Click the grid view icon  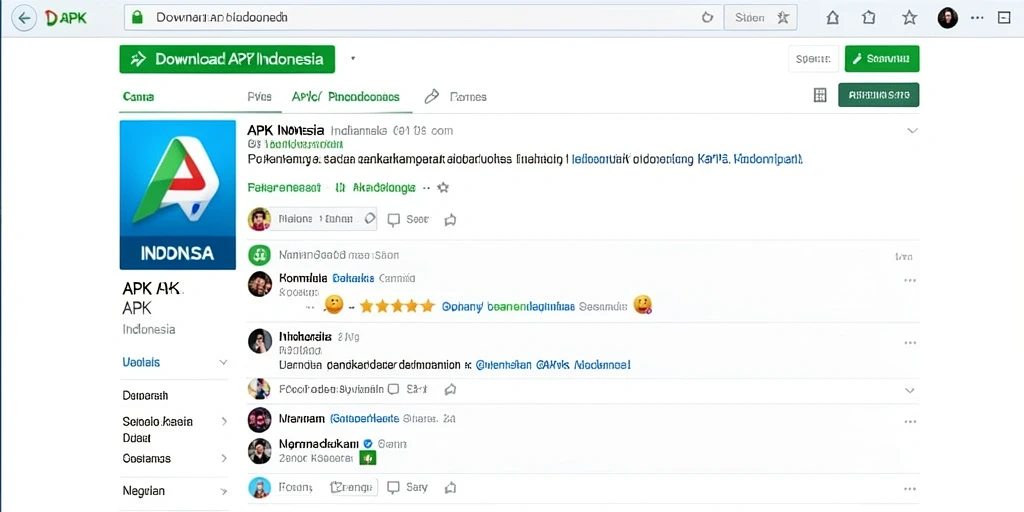pos(820,95)
